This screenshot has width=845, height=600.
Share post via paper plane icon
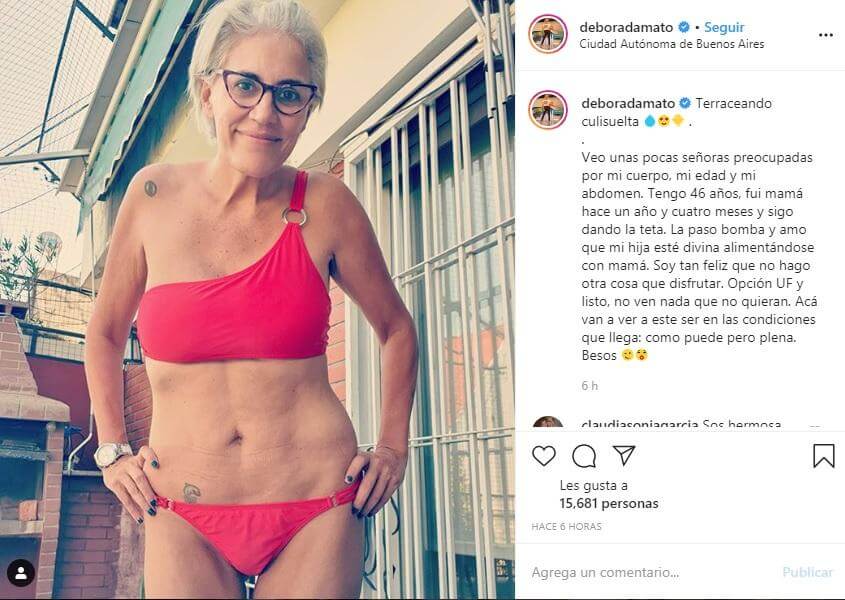[x=624, y=456]
